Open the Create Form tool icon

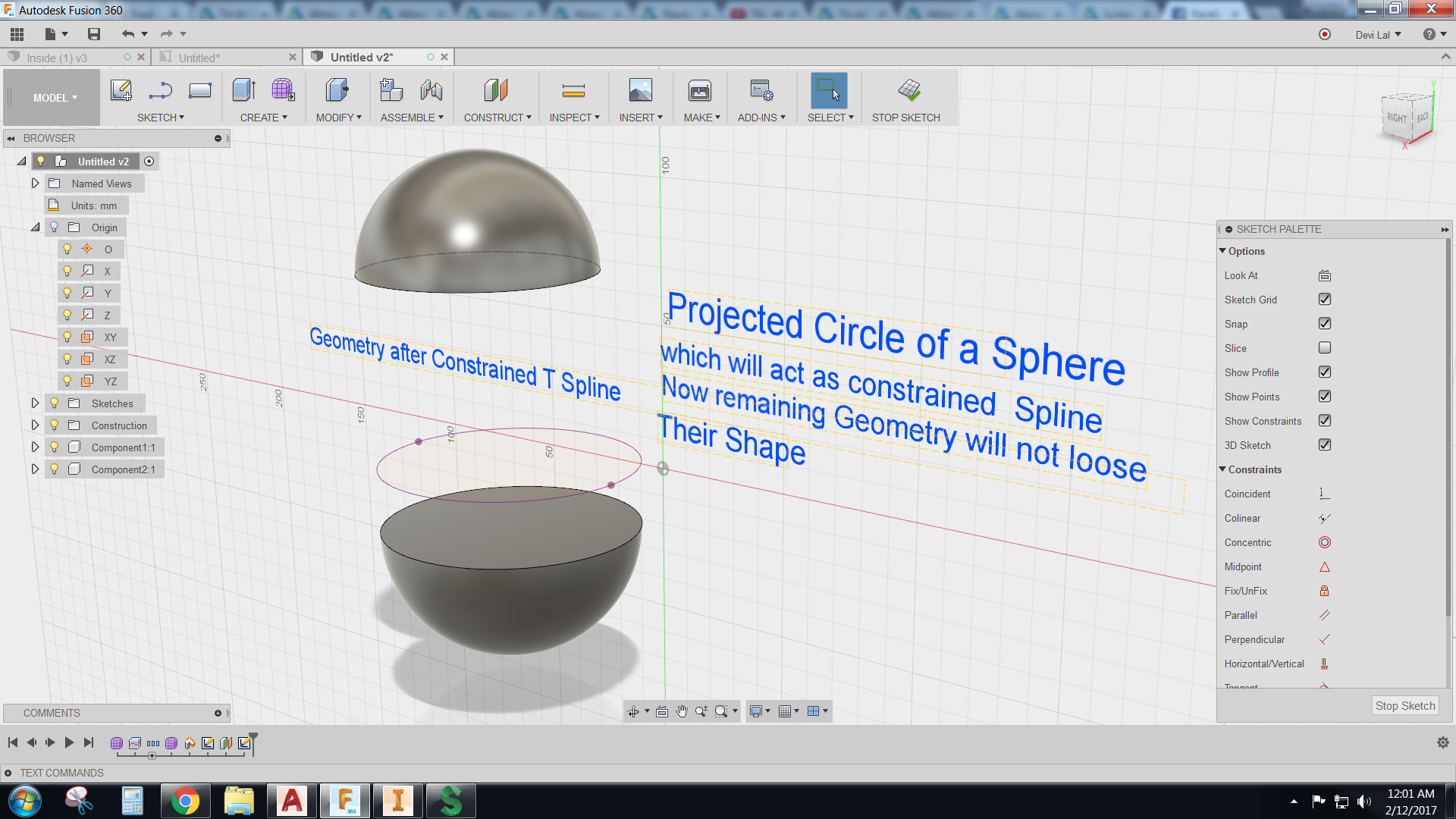283,90
